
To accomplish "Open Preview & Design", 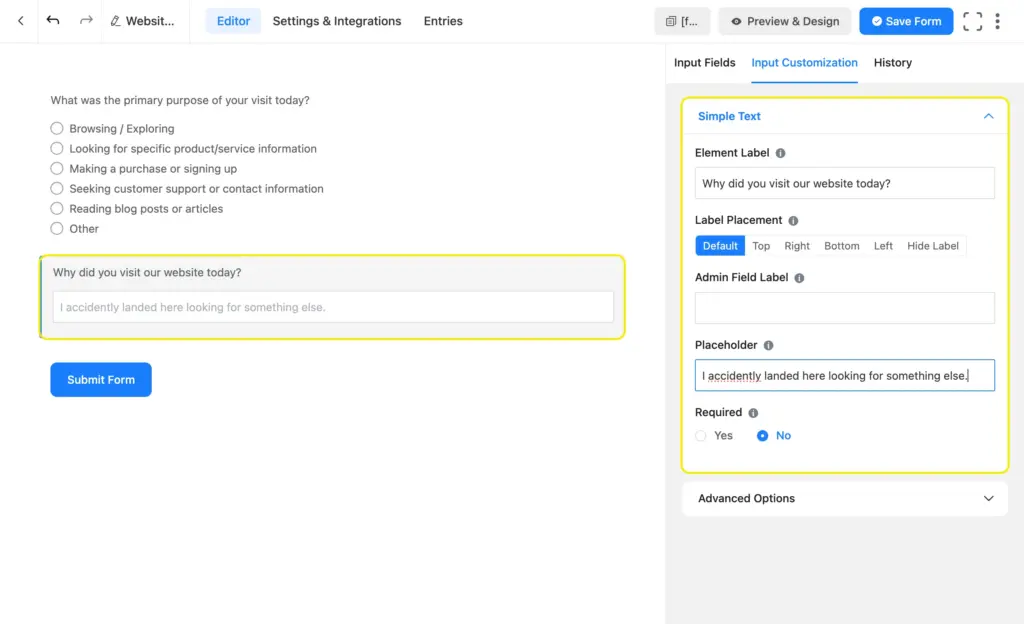I will (784, 20).
